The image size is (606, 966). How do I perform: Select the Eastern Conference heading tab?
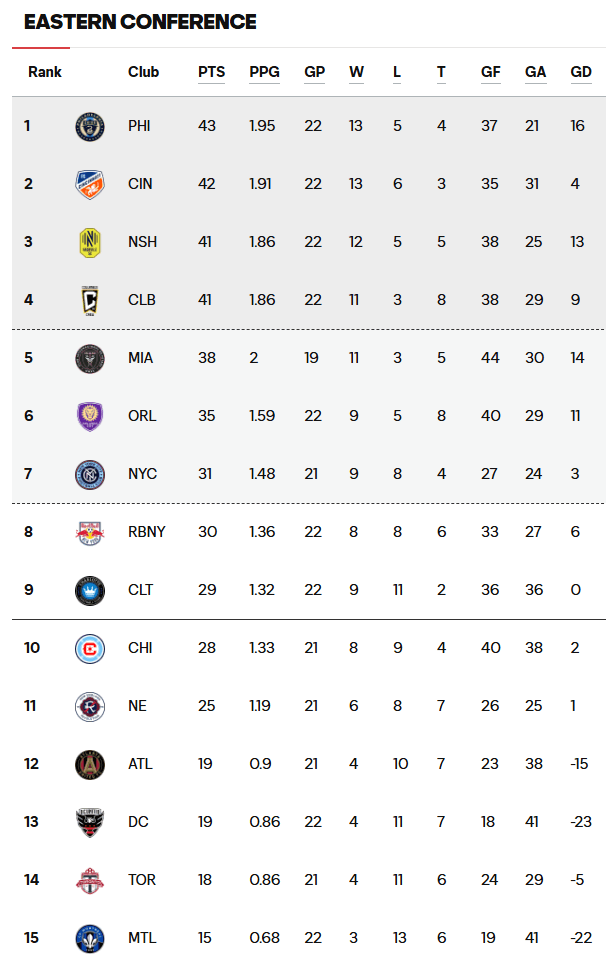[x=140, y=22]
